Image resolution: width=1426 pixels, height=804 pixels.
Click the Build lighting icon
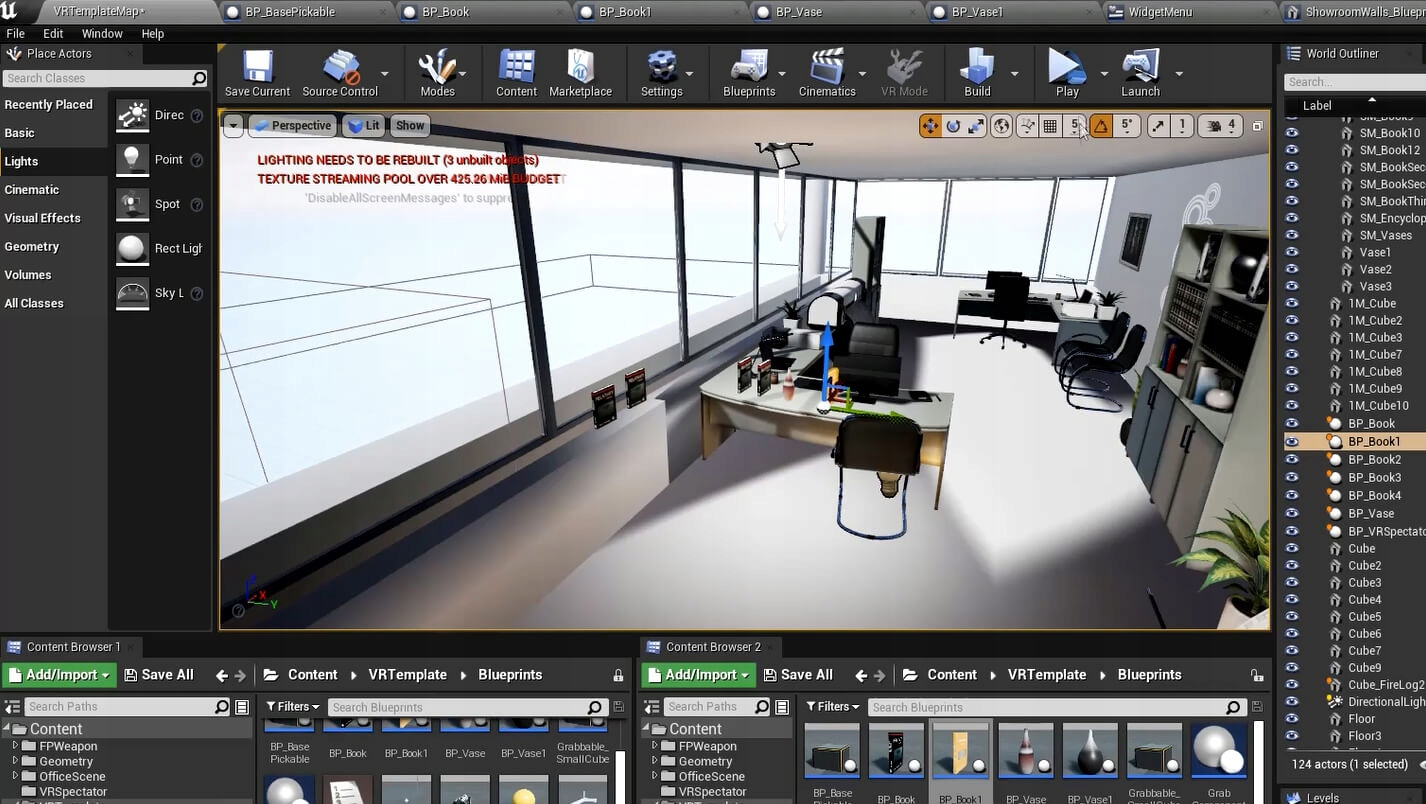[x=976, y=74]
